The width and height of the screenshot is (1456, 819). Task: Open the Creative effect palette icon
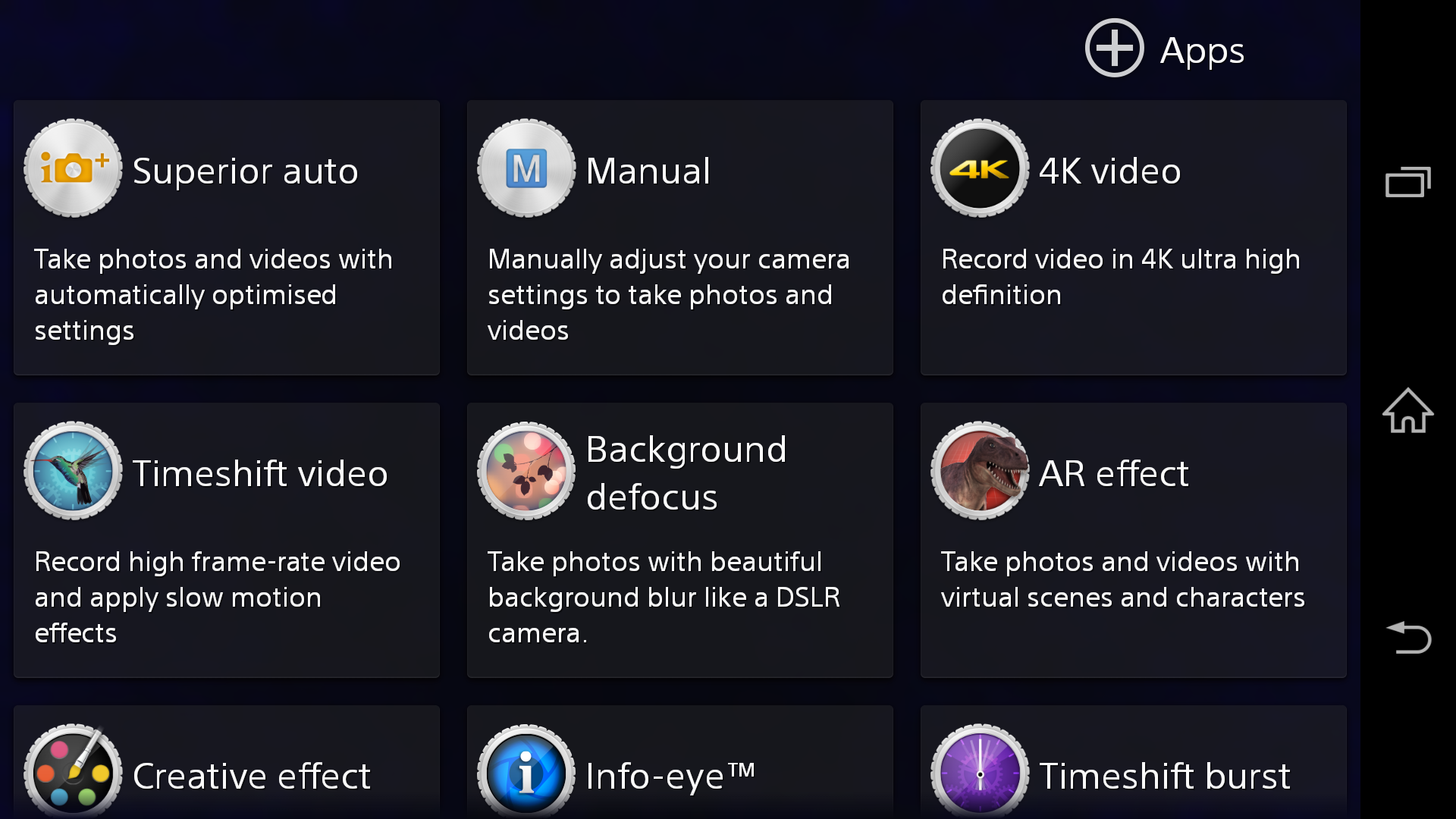[73, 773]
